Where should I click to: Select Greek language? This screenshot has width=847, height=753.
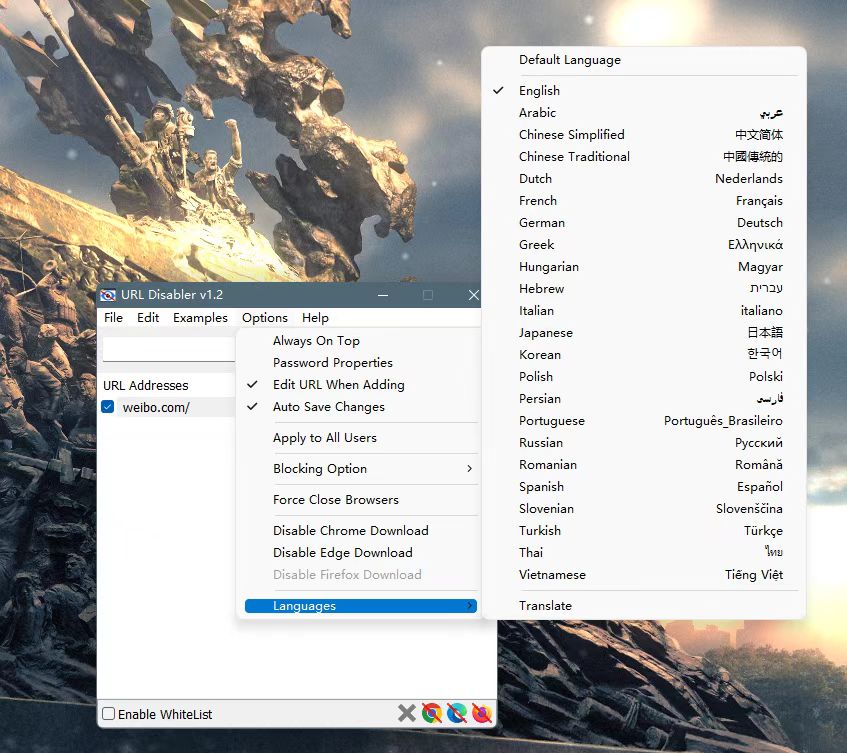[x=643, y=245]
